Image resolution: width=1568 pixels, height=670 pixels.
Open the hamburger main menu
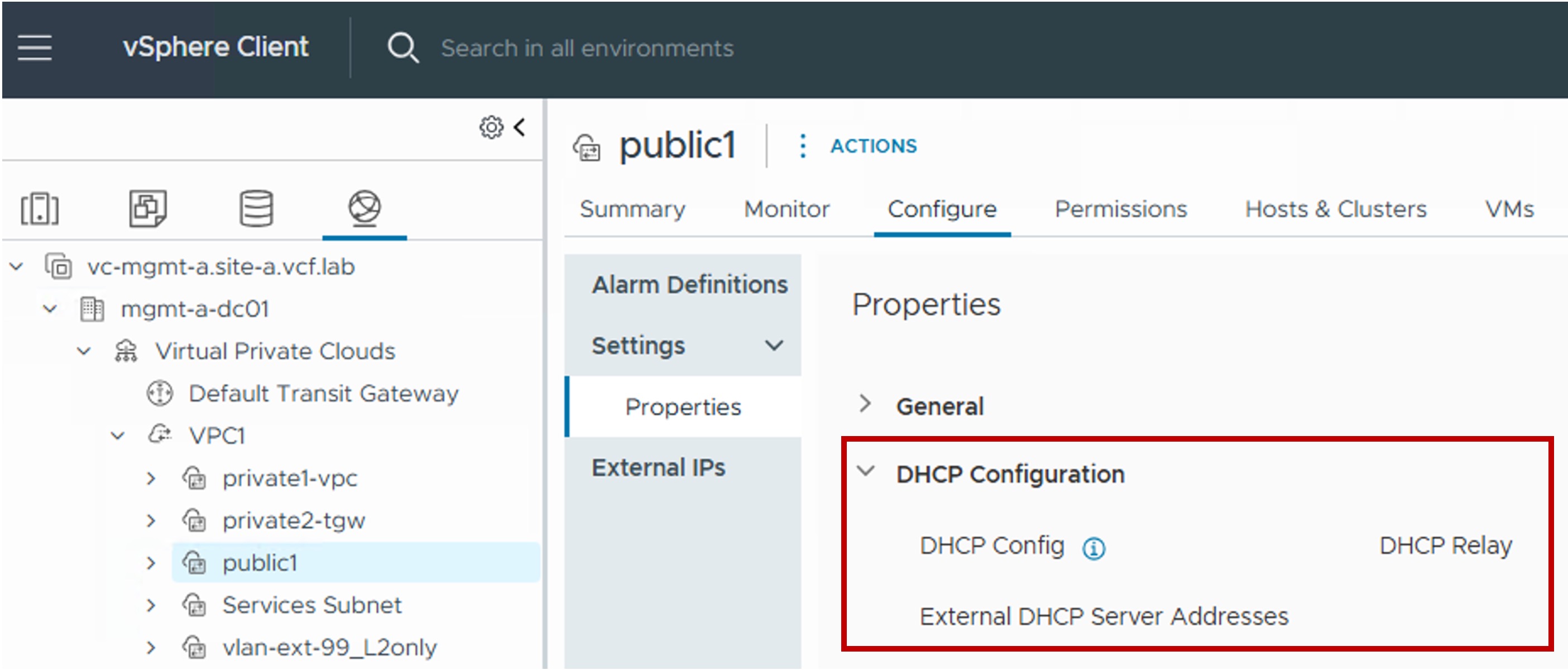click(x=35, y=47)
